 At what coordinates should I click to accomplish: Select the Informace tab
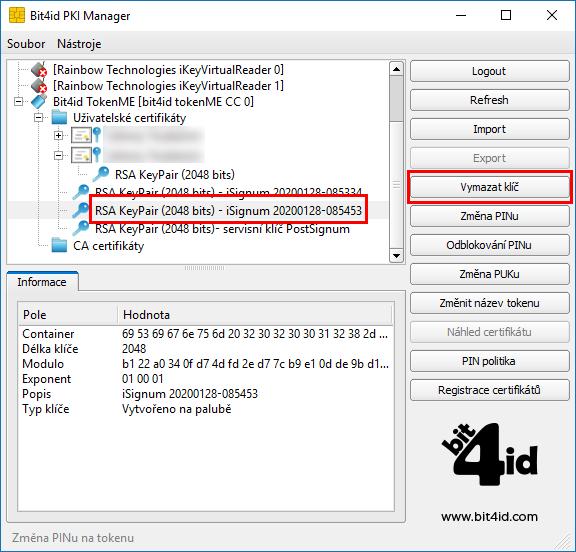(42, 282)
